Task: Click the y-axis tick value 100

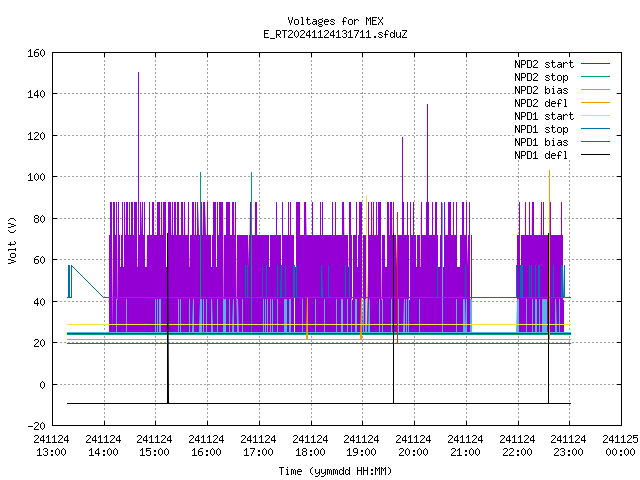Action: coord(36,177)
